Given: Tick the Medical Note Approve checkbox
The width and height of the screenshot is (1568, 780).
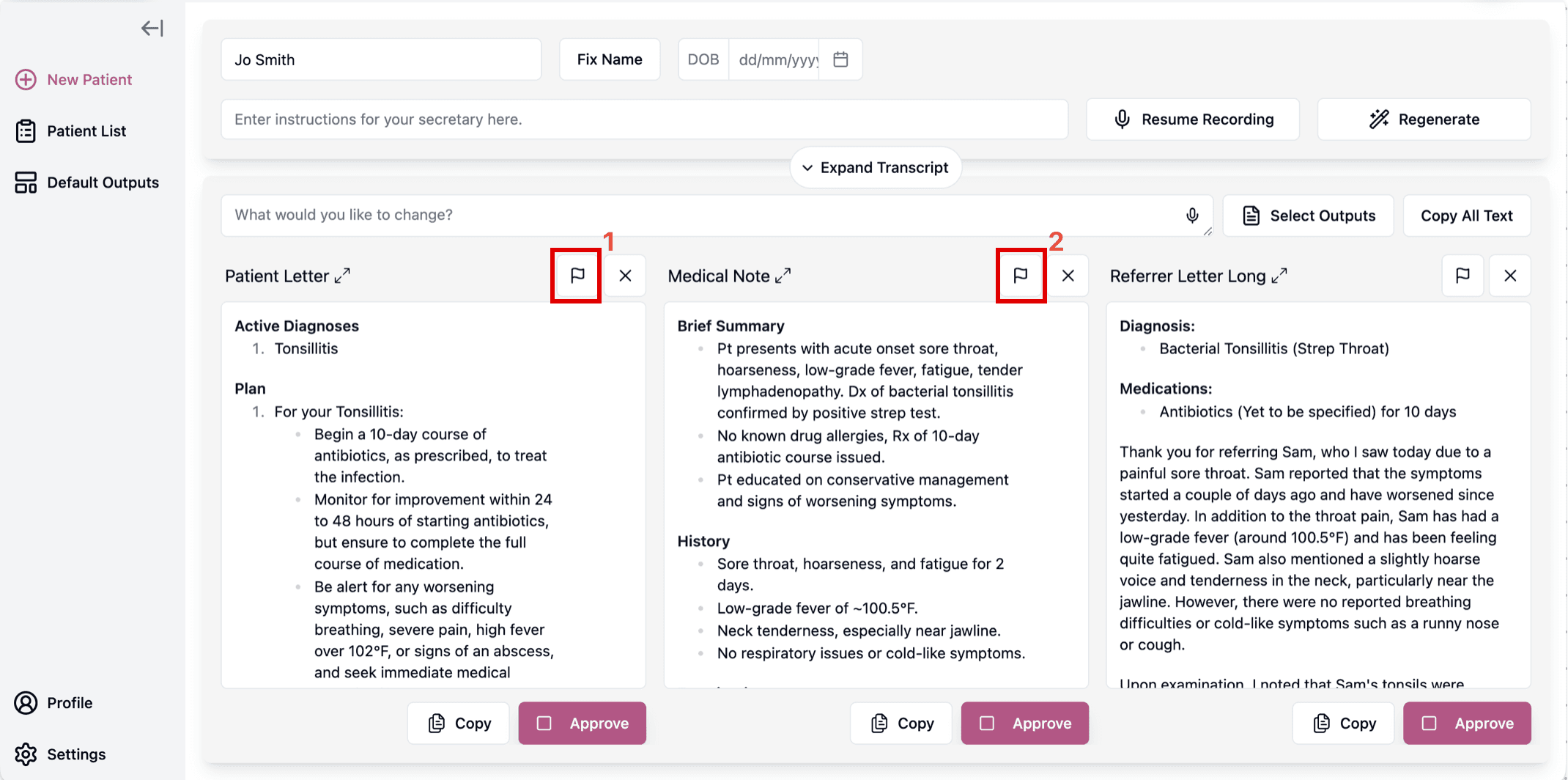Looking at the screenshot, I should (x=987, y=724).
